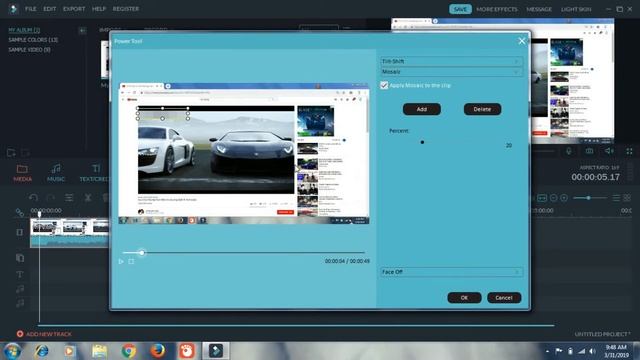The width and height of the screenshot is (640, 360).
Task: Click the Add New Track label
Action: coord(49,334)
